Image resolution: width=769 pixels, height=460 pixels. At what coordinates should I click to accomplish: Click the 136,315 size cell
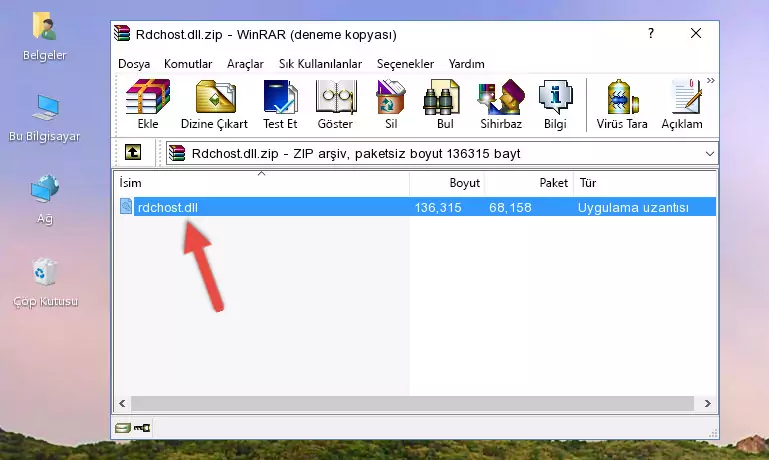(x=438, y=207)
